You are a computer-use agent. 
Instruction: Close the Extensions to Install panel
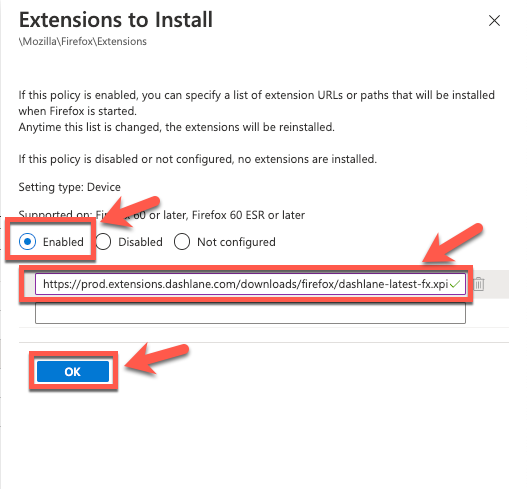(x=494, y=21)
